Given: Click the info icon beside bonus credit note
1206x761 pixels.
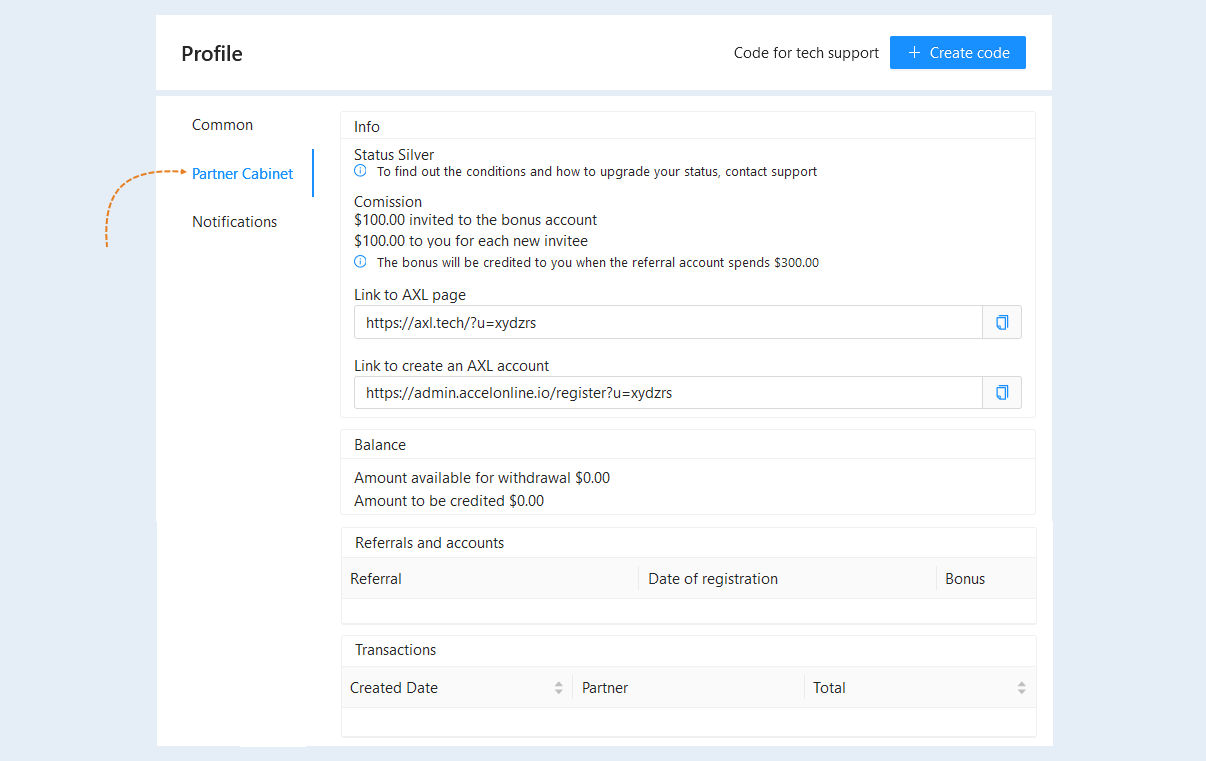Looking at the screenshot, I should click(x=360, y=262).
